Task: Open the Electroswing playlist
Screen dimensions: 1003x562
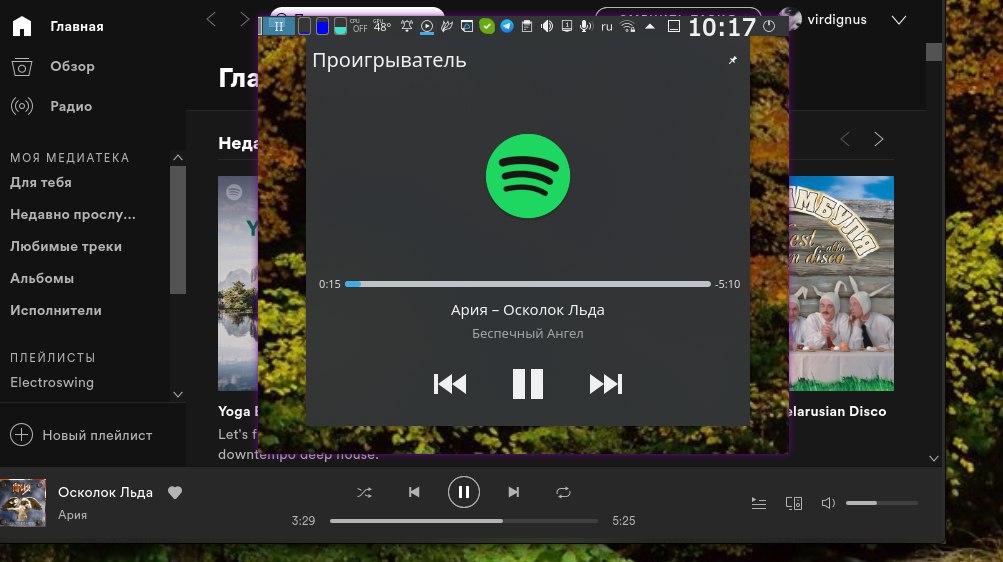Action: click(x=52, y=382)
